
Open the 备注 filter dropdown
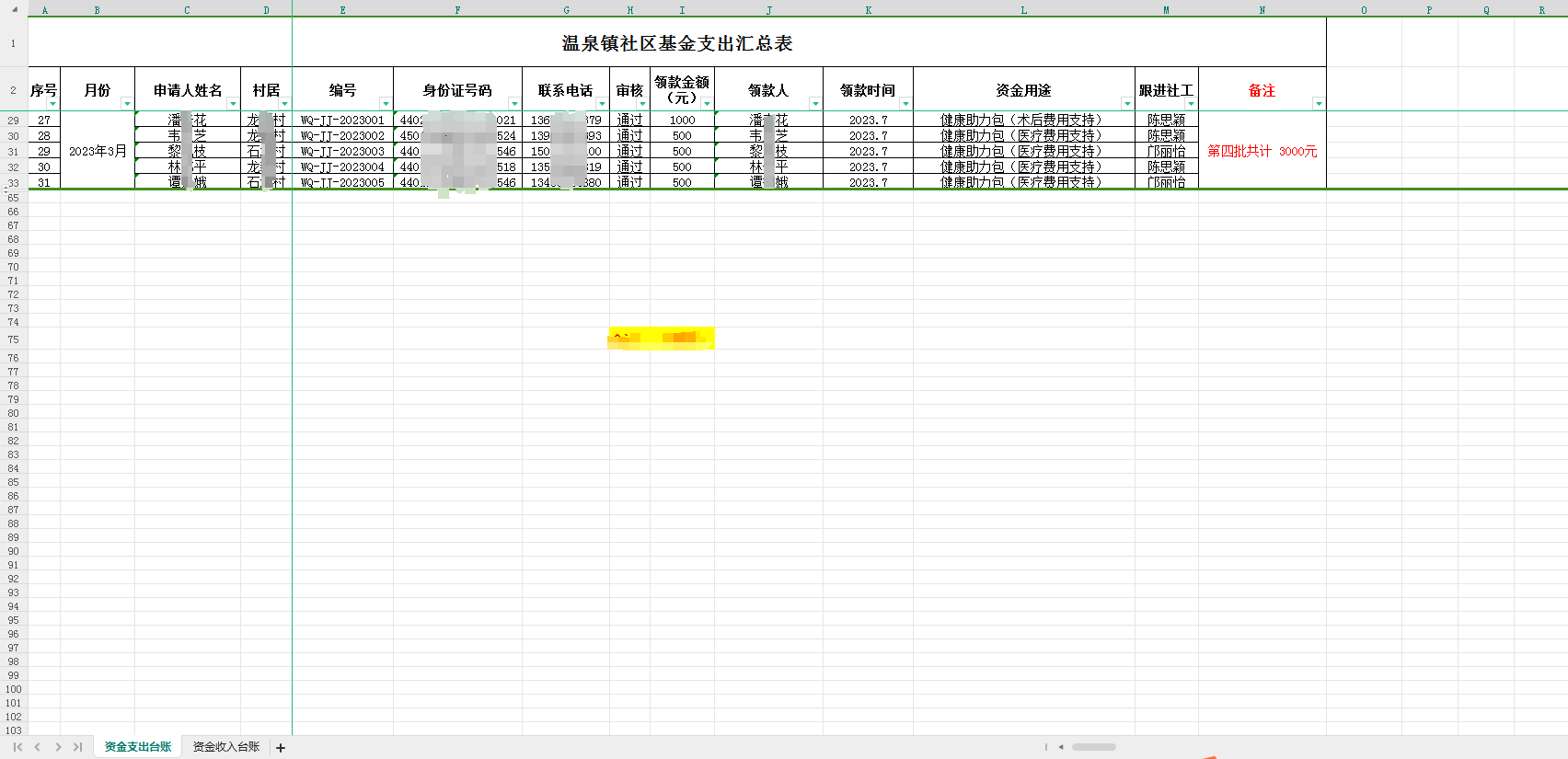[x=1319, y=104]
